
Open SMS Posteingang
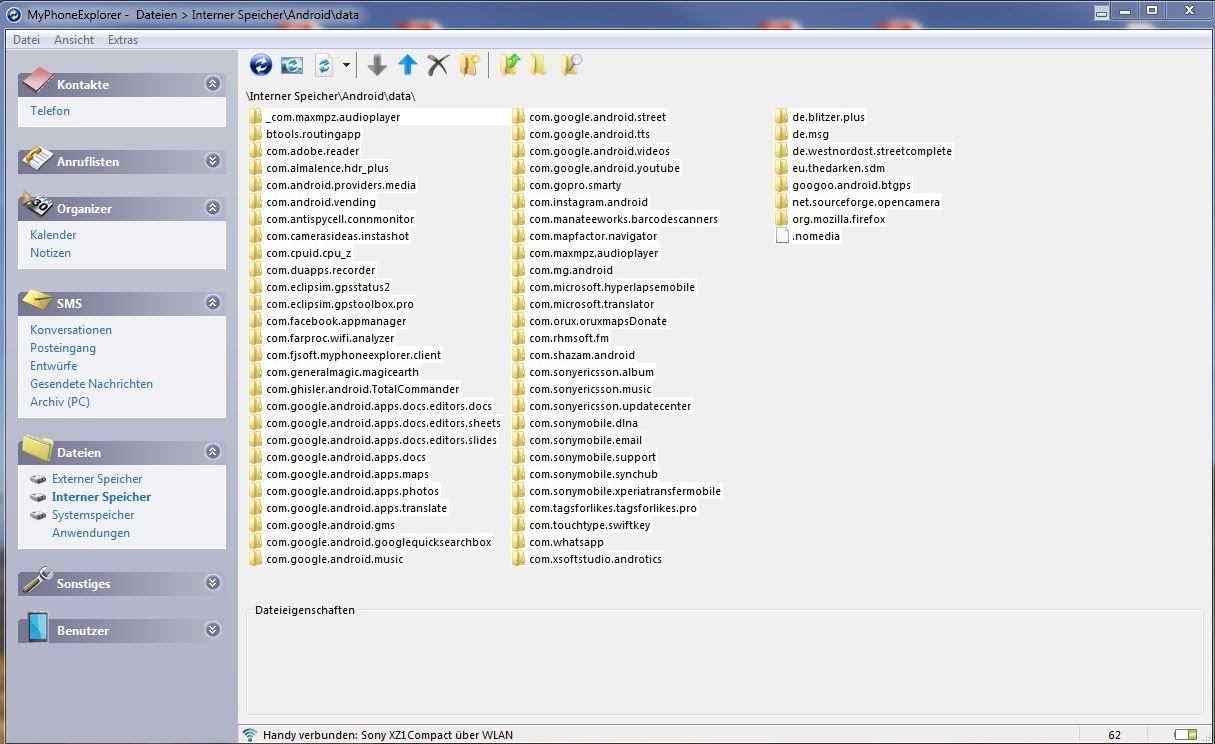pos(63,348)
